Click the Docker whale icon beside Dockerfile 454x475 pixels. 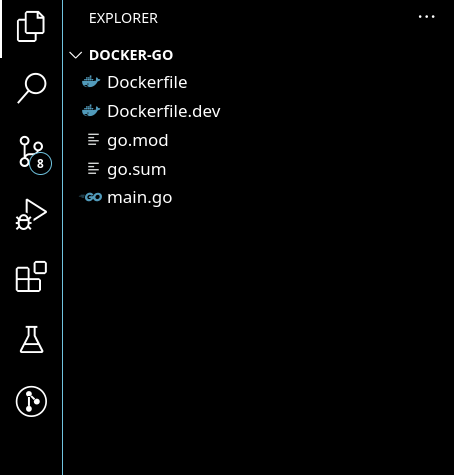click(91, 82)
